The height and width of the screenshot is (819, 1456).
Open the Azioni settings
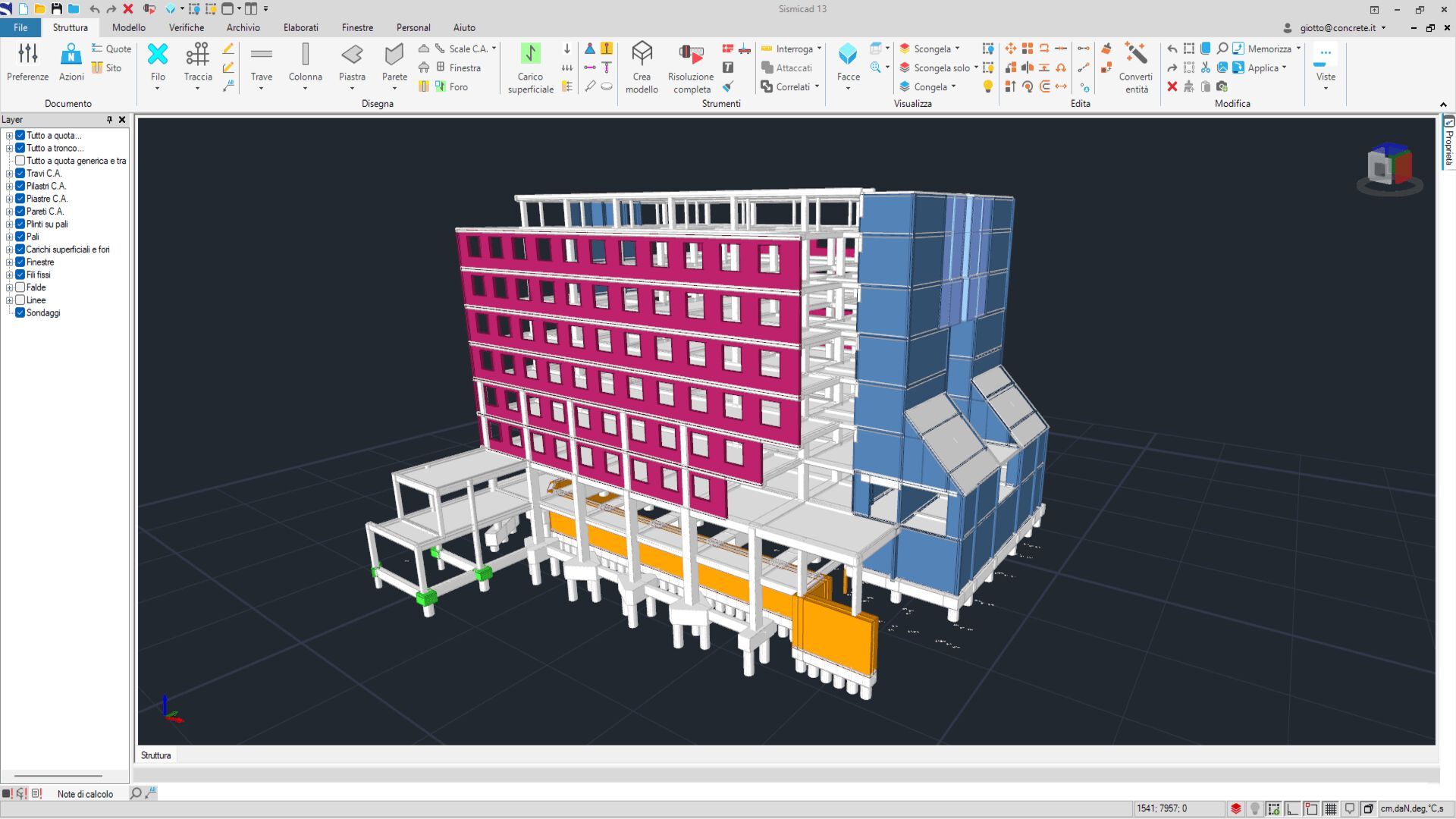(x=71, y=55)
